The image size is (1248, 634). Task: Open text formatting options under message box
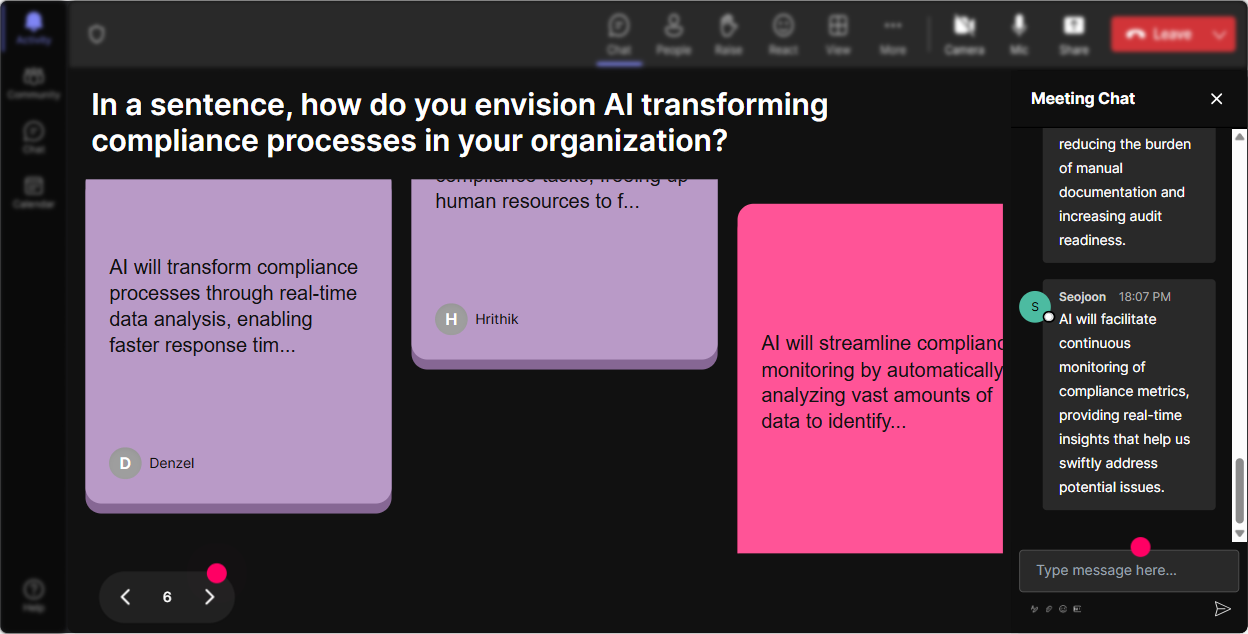(x=1035, y=608)
